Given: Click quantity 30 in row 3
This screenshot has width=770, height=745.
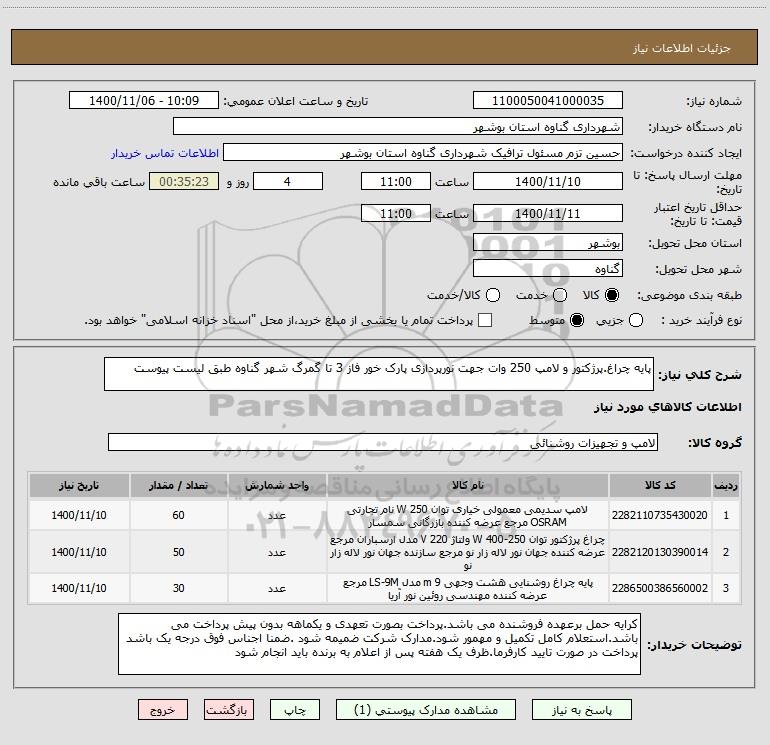Looking at the screenshot, I should pos(178,588).
